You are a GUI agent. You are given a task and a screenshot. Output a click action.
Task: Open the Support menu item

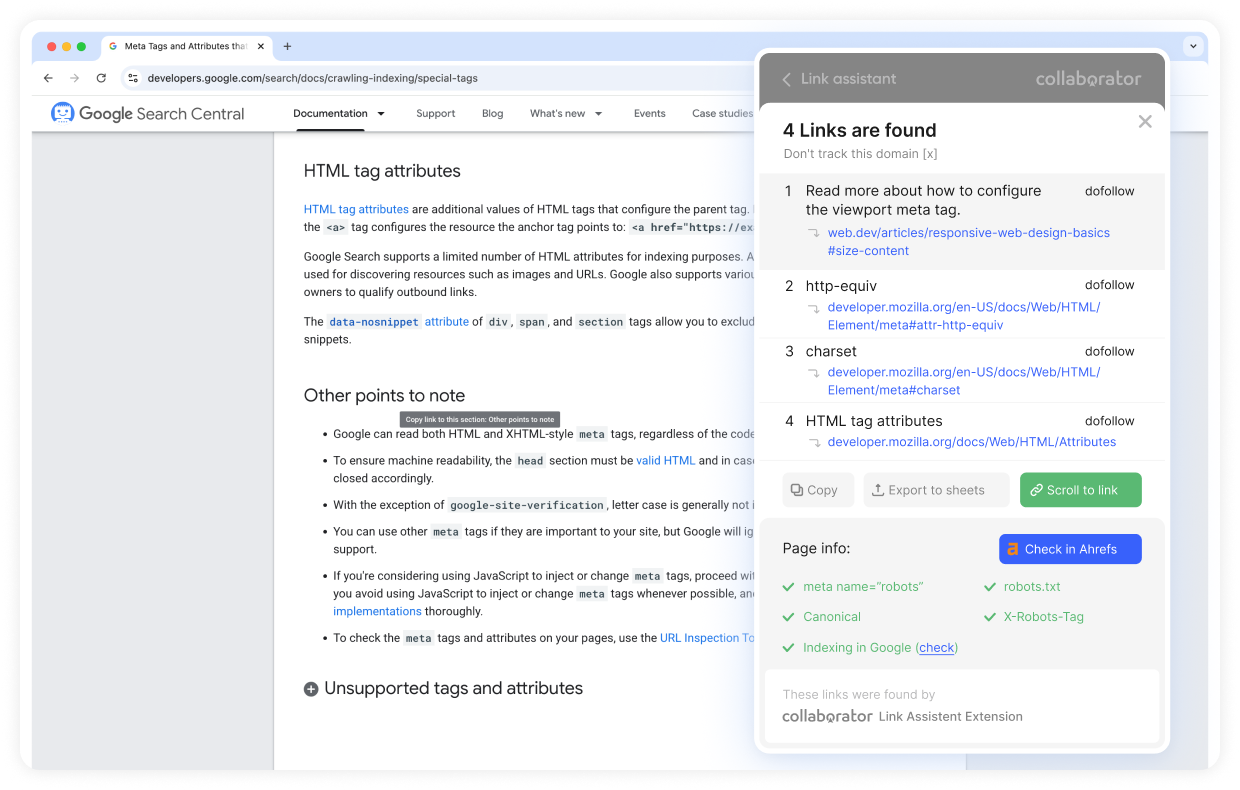coord(435,113)
